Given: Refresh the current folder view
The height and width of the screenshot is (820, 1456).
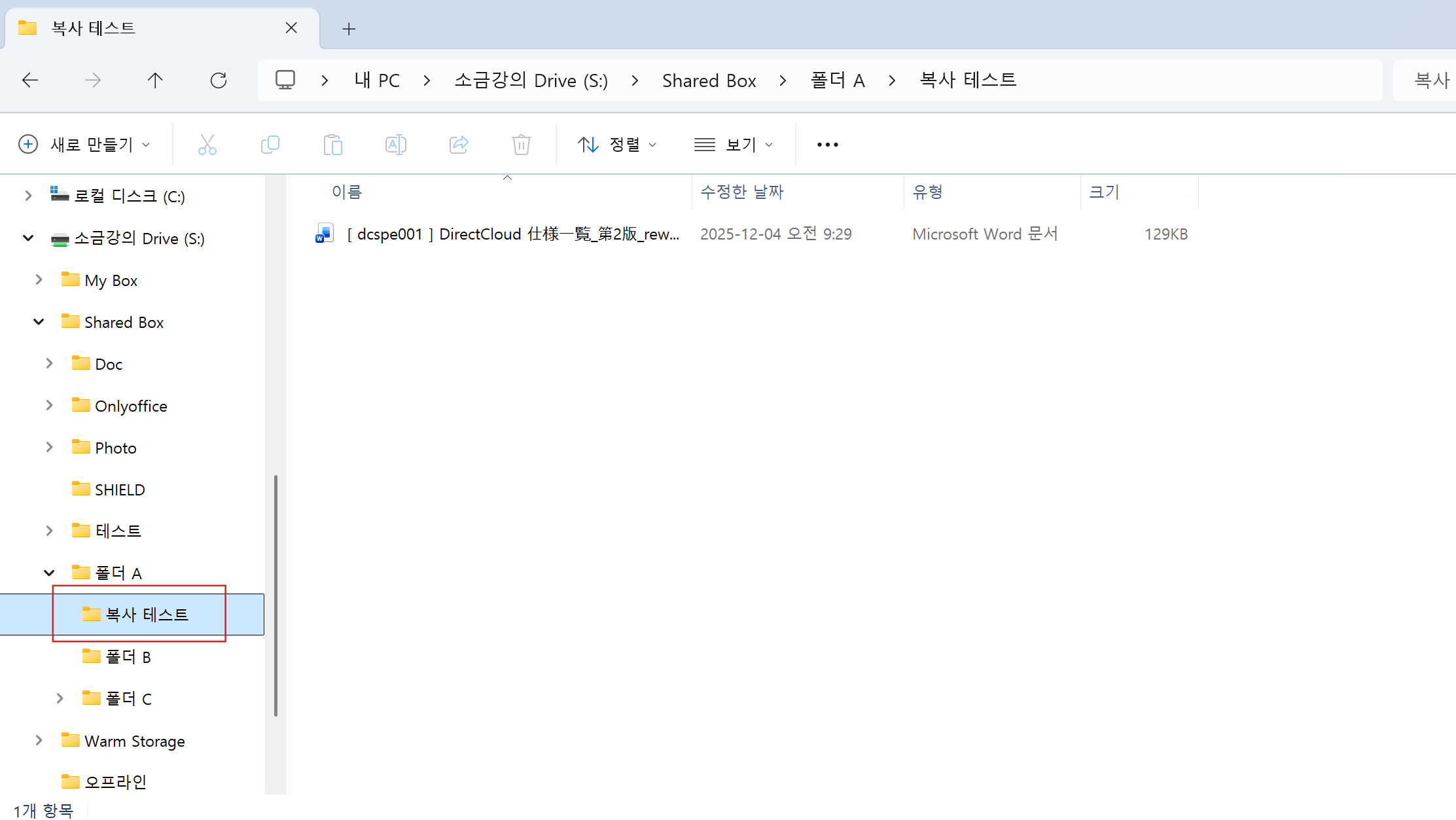Looking at the screenshot, I should tap(219, 80).
